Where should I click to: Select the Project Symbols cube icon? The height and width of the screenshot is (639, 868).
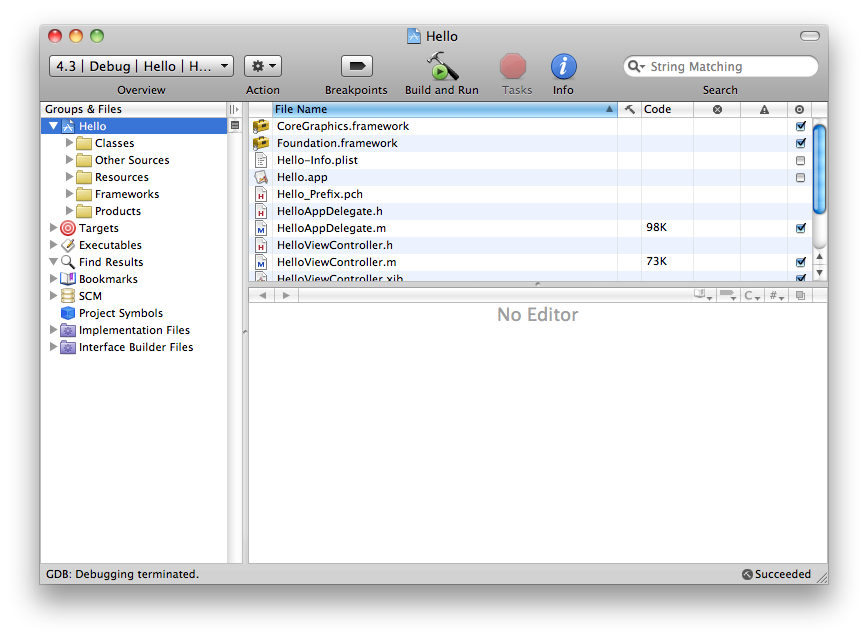click(68, 313)
